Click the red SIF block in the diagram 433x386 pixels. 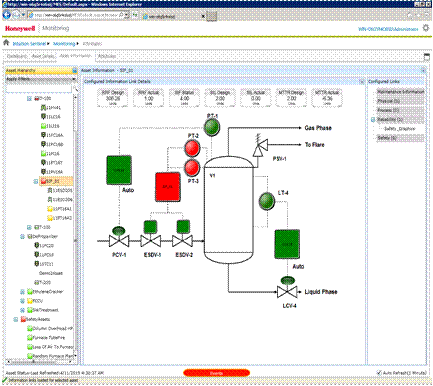point(168,187)
